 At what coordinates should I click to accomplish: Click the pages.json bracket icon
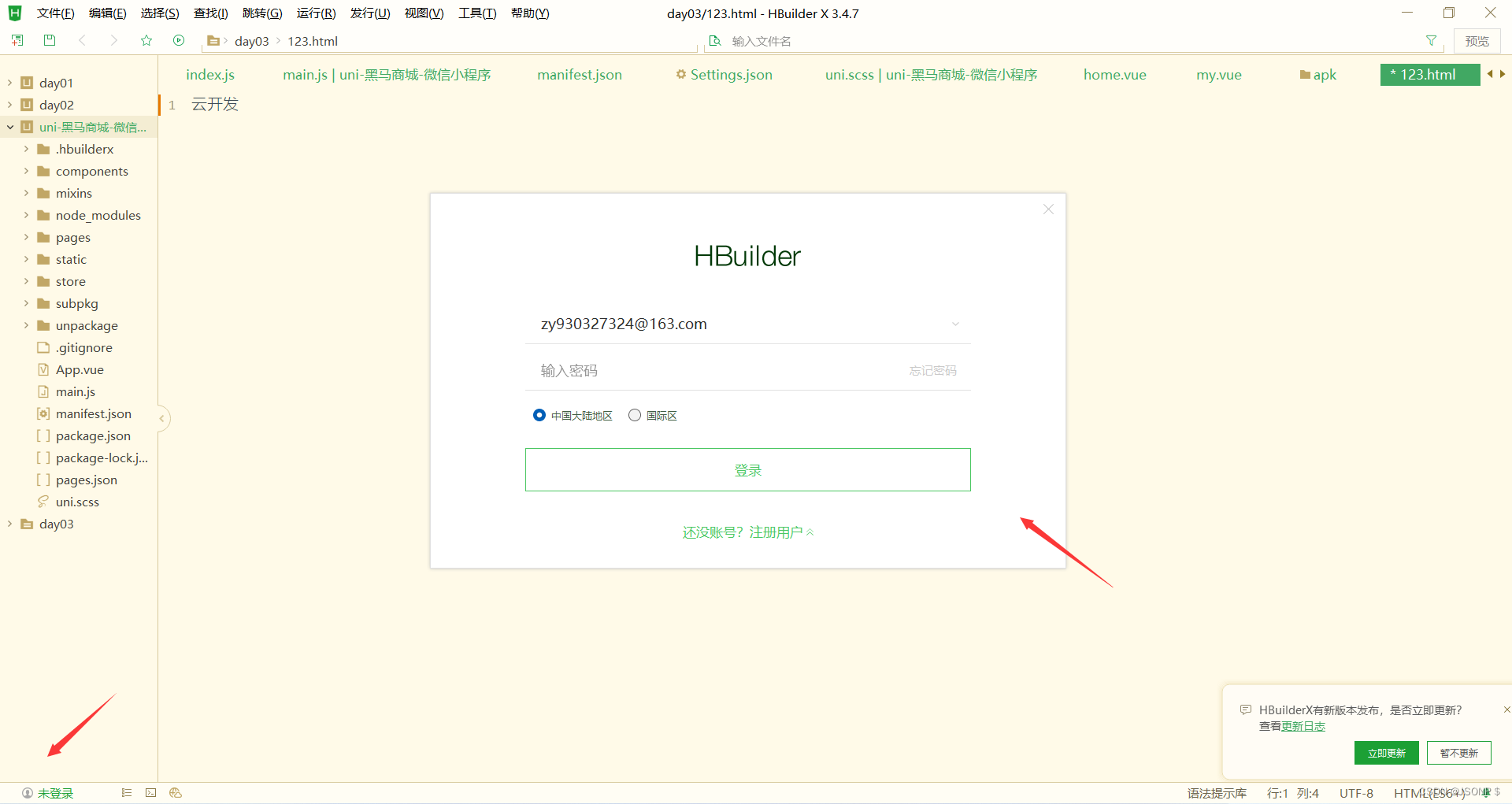pyautogui.click(x=43, y=480)
